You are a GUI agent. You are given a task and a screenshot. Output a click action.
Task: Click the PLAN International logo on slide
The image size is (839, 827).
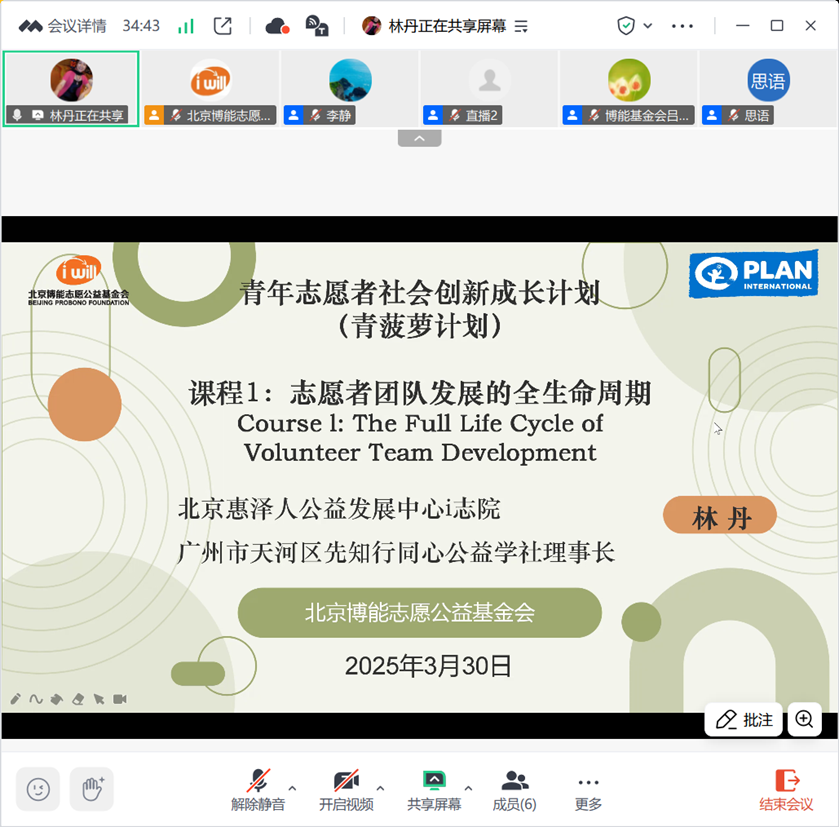(753, 274)
